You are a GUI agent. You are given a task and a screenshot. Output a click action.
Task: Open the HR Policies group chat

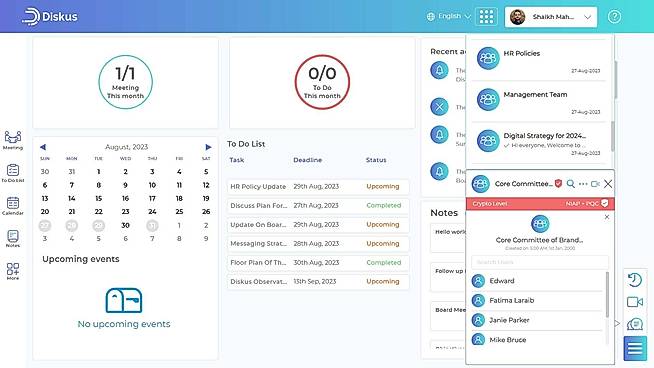[539, 60]
